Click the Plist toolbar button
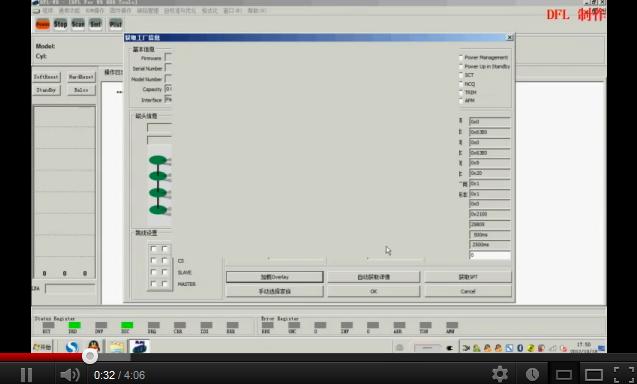Image resolution: width=637 pixels, height=384 pixels. [115, 24]
